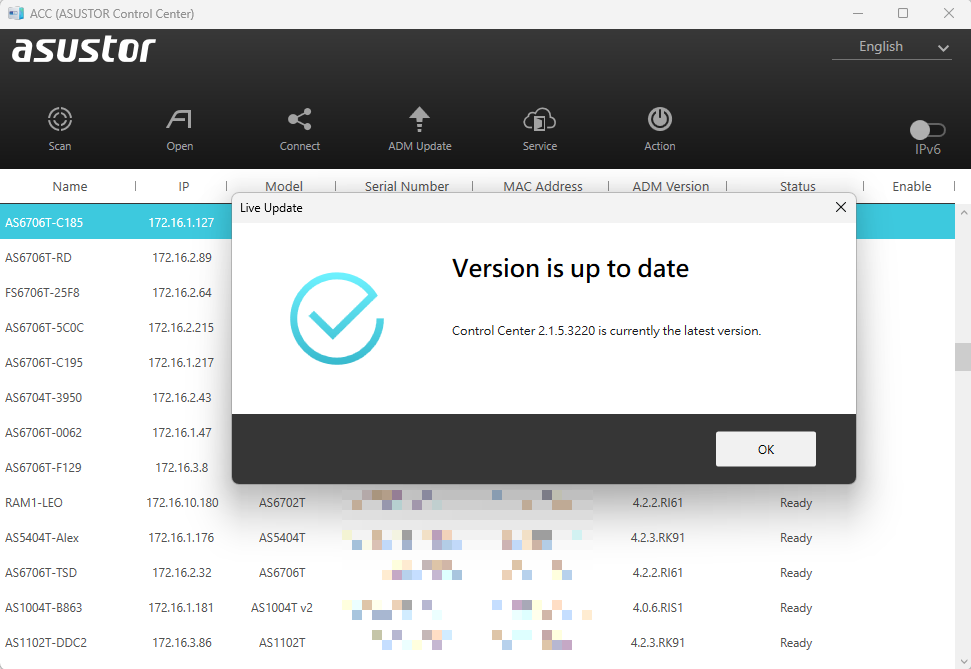Image resolution: width=971 pixels, height=669 pixels.
Task: Click the Live Update dialog title
Action: point(271,208)
